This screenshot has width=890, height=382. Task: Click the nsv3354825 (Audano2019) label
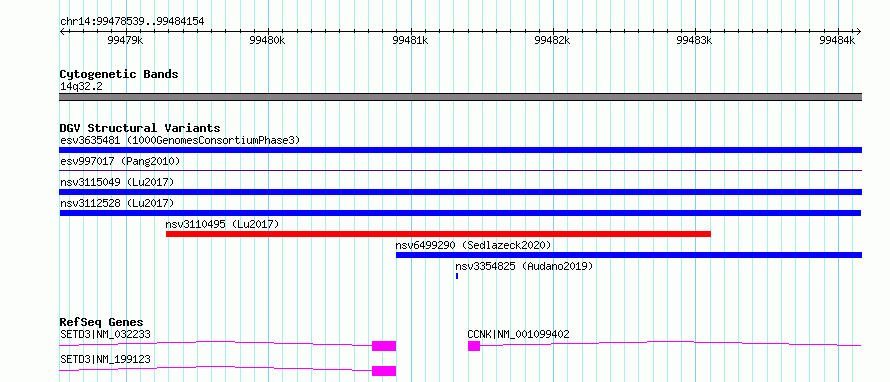coord(524,266)
